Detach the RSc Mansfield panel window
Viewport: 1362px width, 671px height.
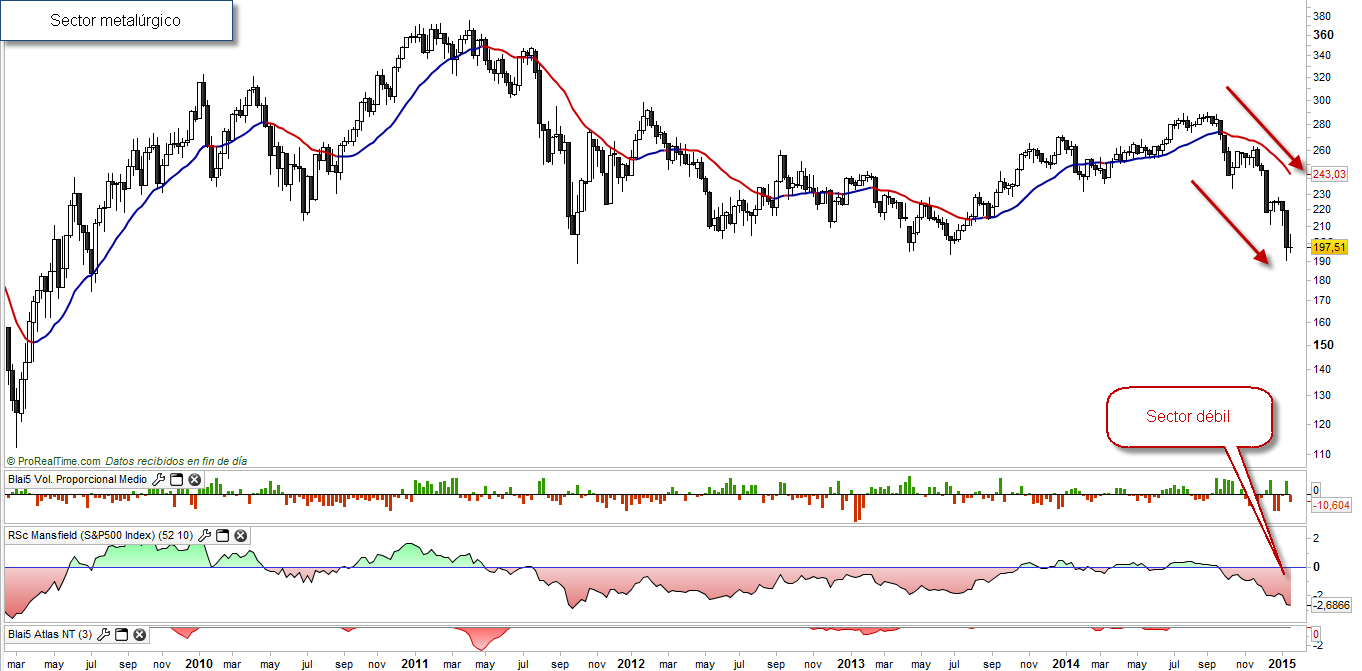click(224, 535)
